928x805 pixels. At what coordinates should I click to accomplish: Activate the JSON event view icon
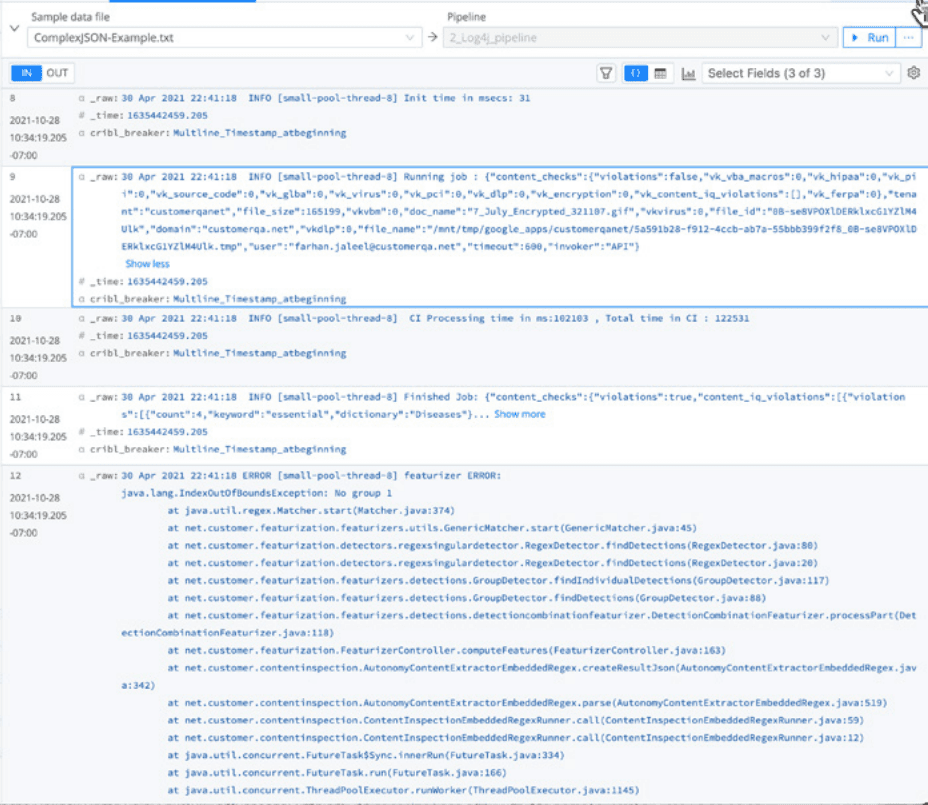636,72
